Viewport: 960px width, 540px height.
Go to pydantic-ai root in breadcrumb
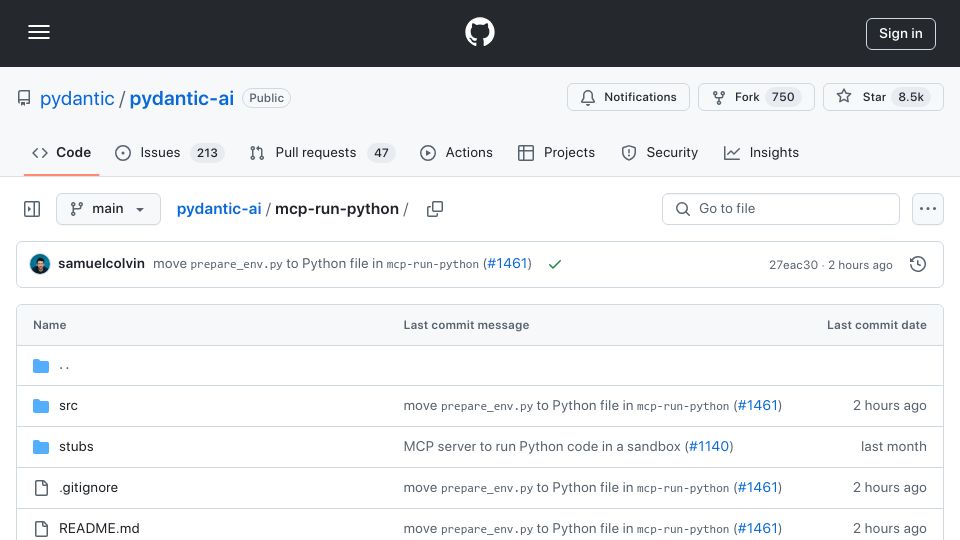pos(219,209)
